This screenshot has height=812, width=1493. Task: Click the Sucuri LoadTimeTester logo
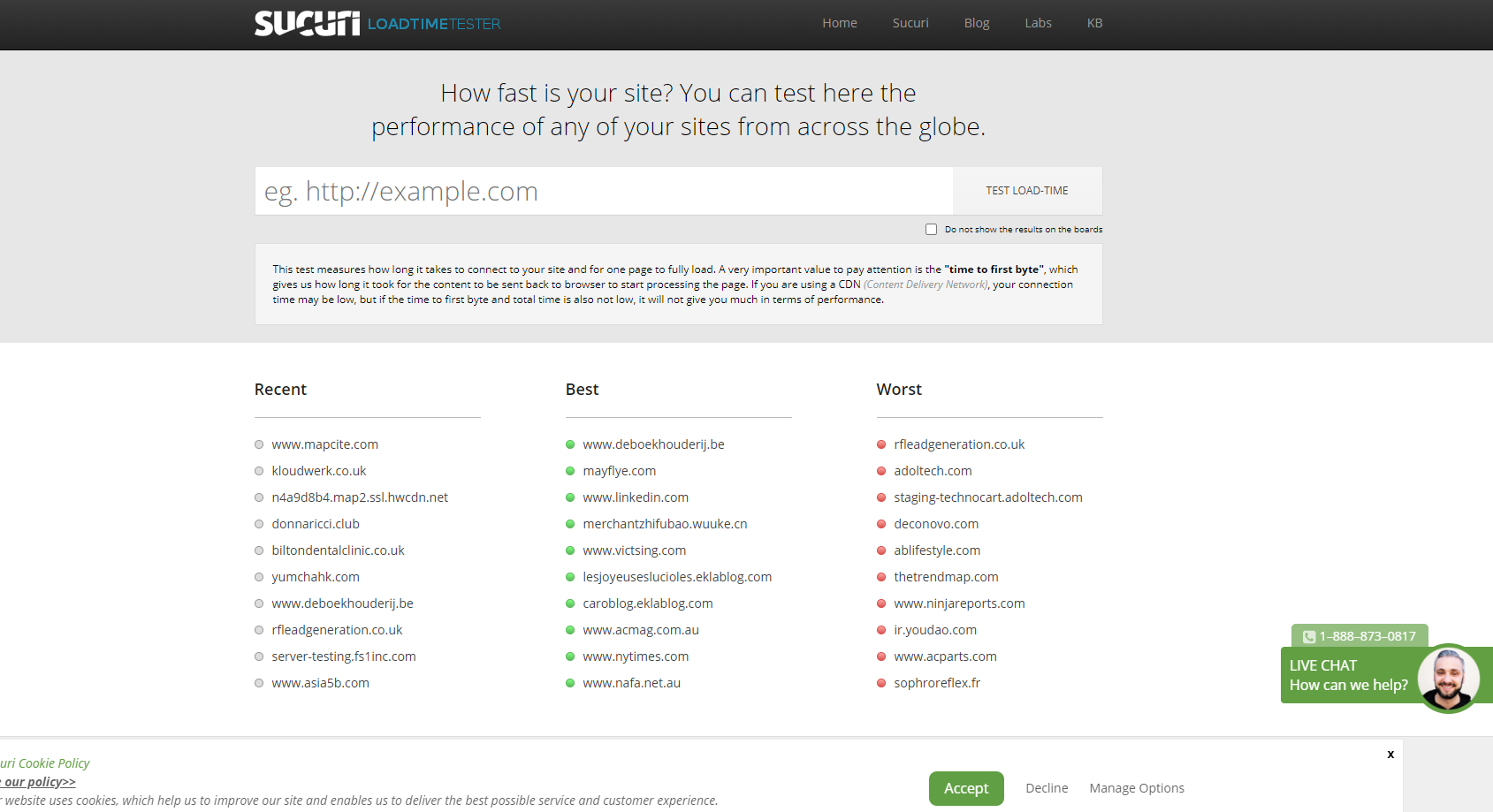click(377, 23)
